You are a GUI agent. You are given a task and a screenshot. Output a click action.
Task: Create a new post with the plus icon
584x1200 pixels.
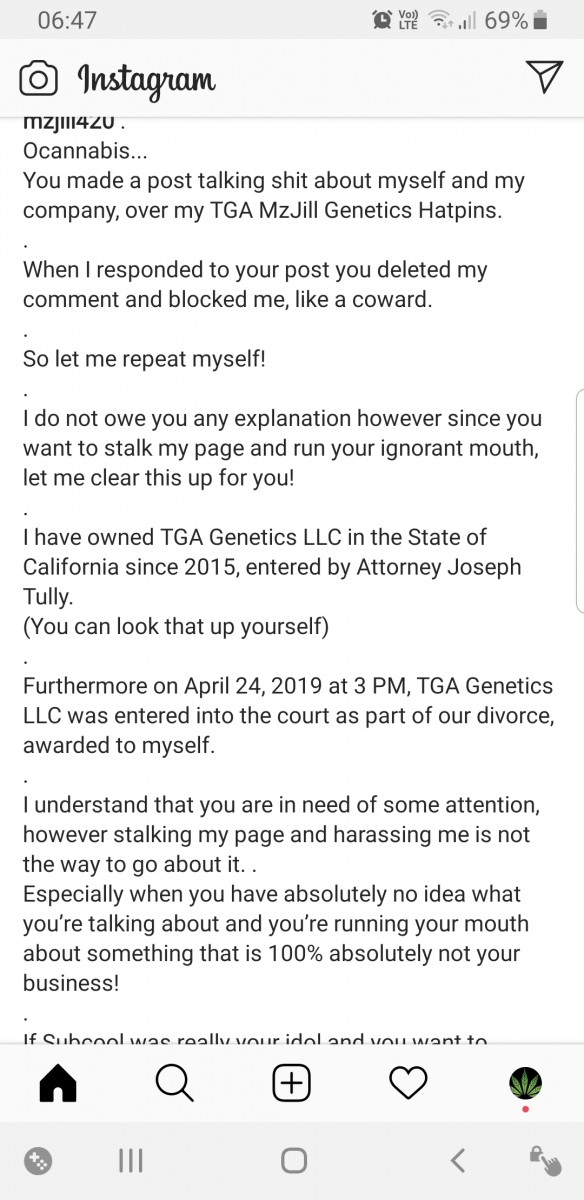[291, 1083]
